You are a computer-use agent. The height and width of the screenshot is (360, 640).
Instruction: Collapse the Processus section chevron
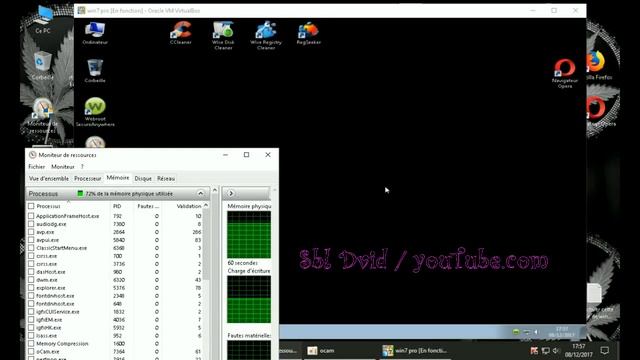200,193
